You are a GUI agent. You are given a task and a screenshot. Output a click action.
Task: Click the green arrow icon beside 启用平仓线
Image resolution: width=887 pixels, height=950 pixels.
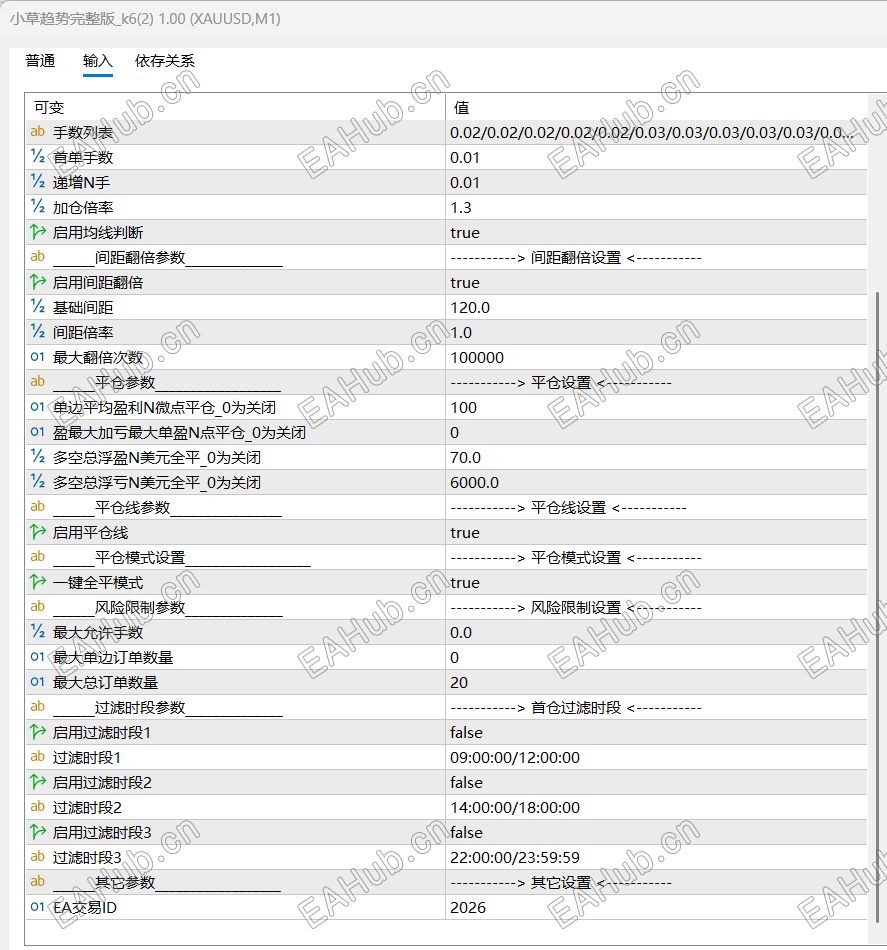38,532
